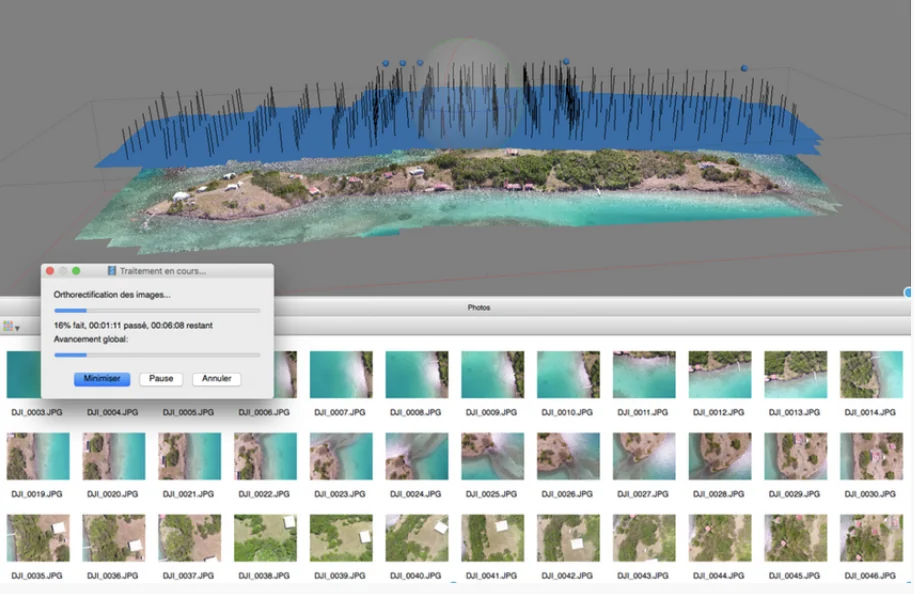
Task: Select thumbnail DJI_0020.JPG
Action: 114,456
